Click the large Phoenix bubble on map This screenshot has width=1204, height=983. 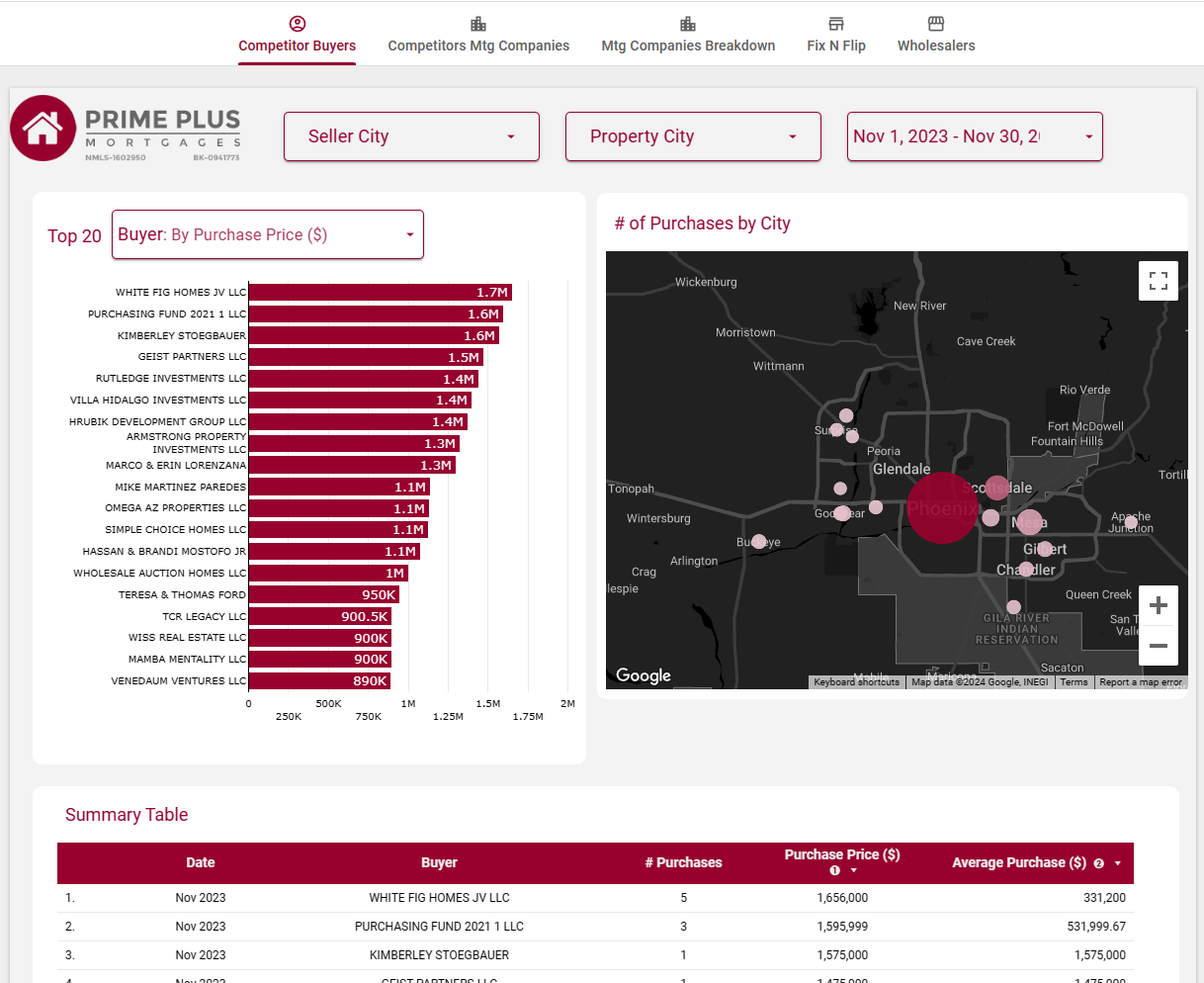(942, 508)
